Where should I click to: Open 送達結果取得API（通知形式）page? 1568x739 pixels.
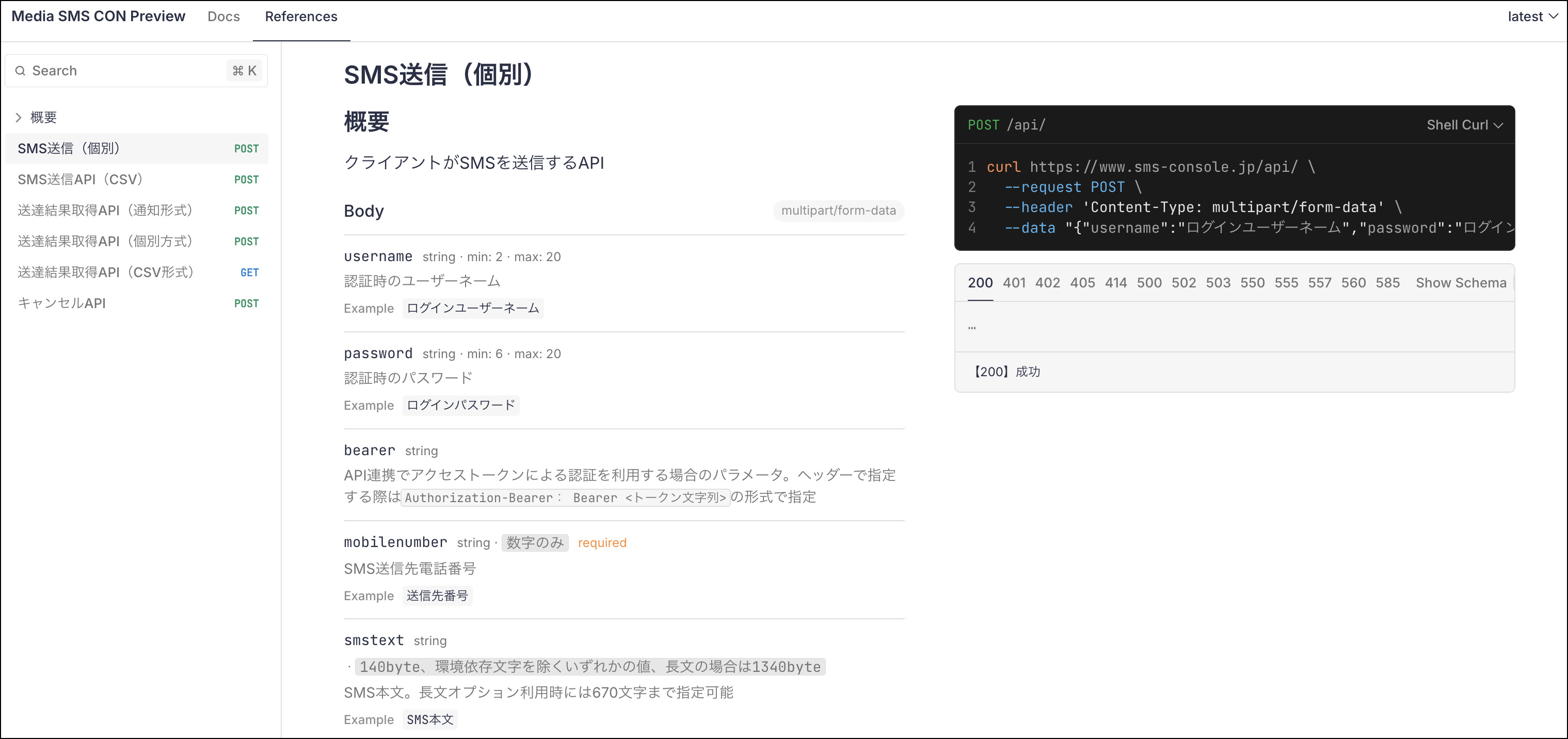pos(136,211)
